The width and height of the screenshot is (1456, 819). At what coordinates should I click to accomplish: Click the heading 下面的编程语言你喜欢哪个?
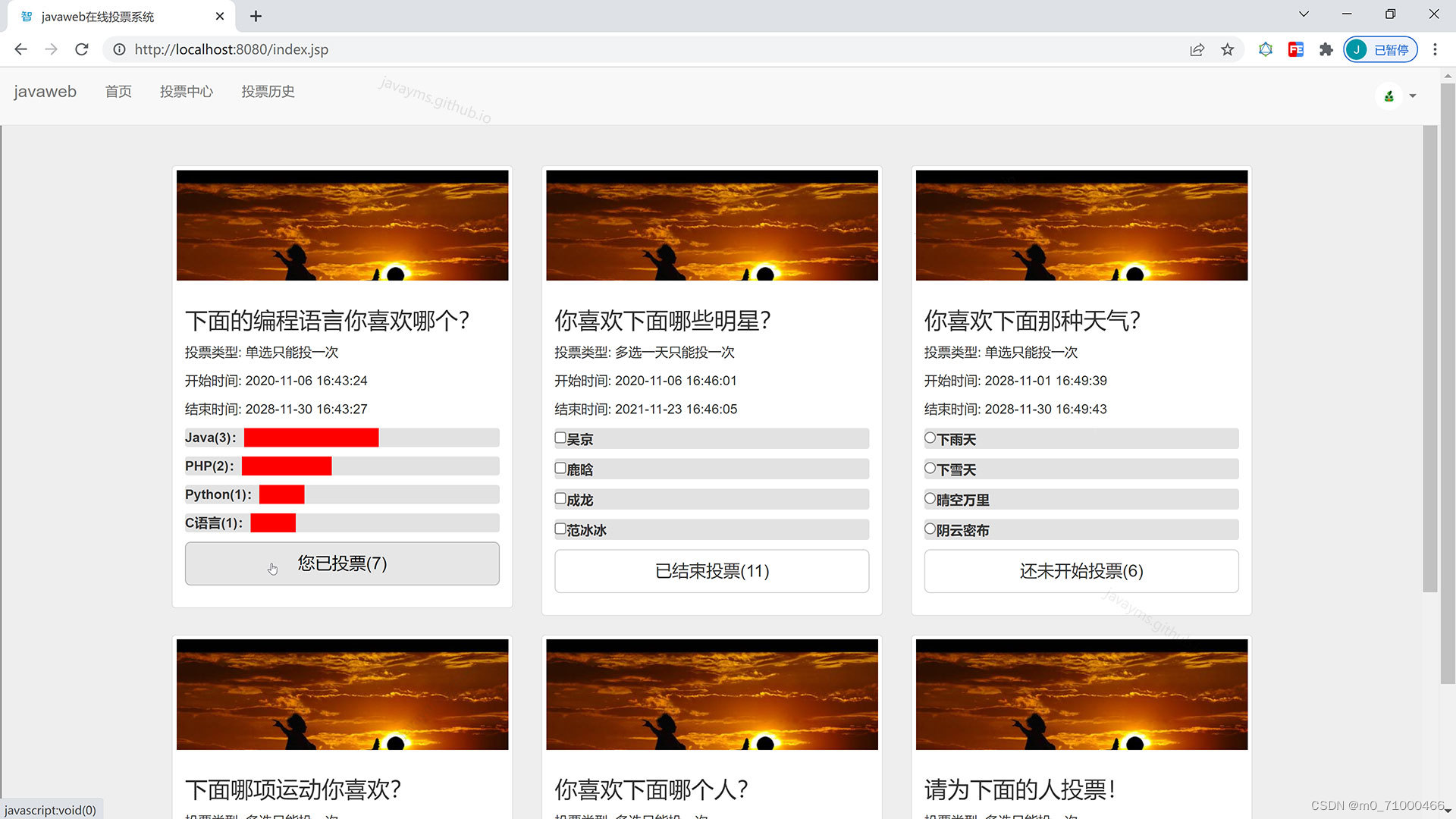[x=327, y=321]
